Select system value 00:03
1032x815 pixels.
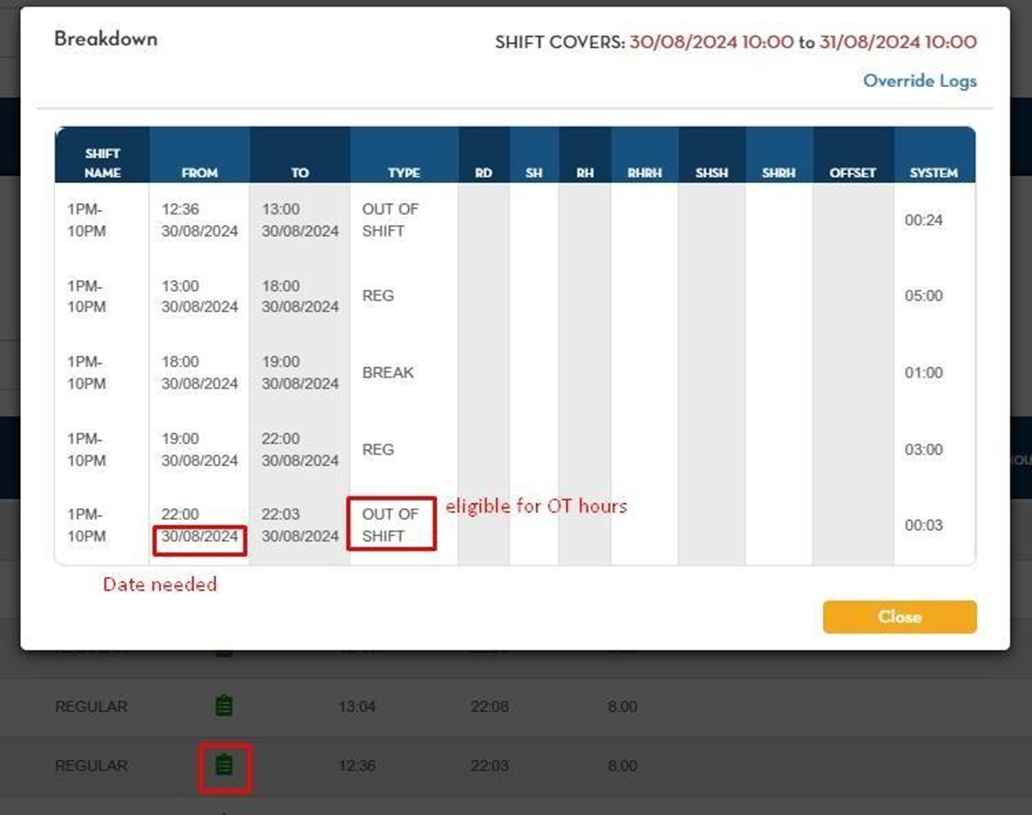(x=923, y=525)
